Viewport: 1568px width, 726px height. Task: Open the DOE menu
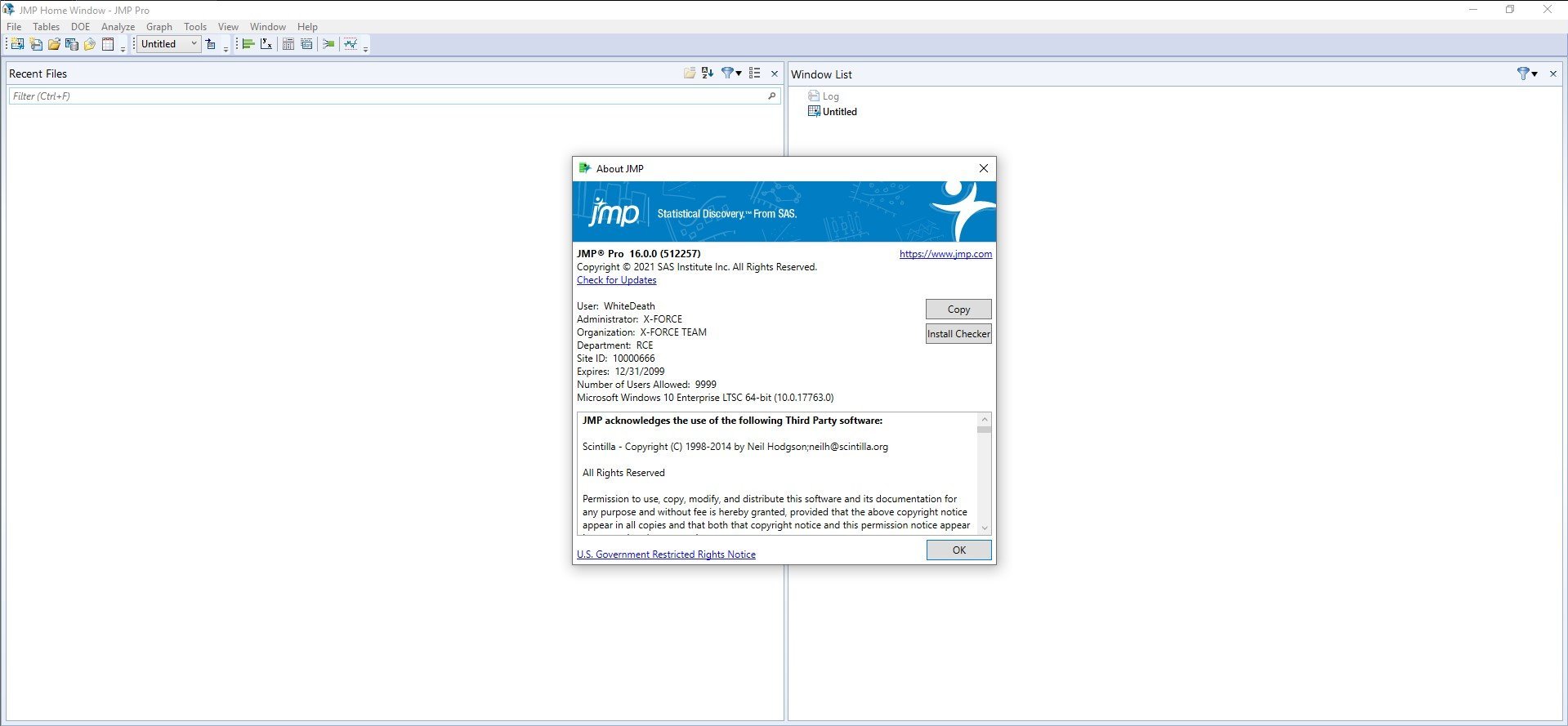tap(80, 27)
